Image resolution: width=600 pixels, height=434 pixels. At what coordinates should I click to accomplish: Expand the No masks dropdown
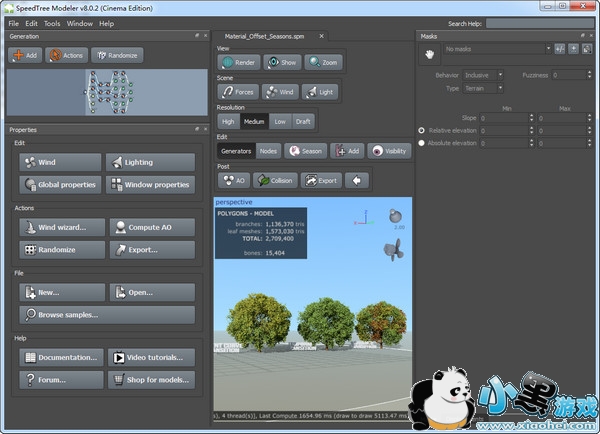click(497, 48)
